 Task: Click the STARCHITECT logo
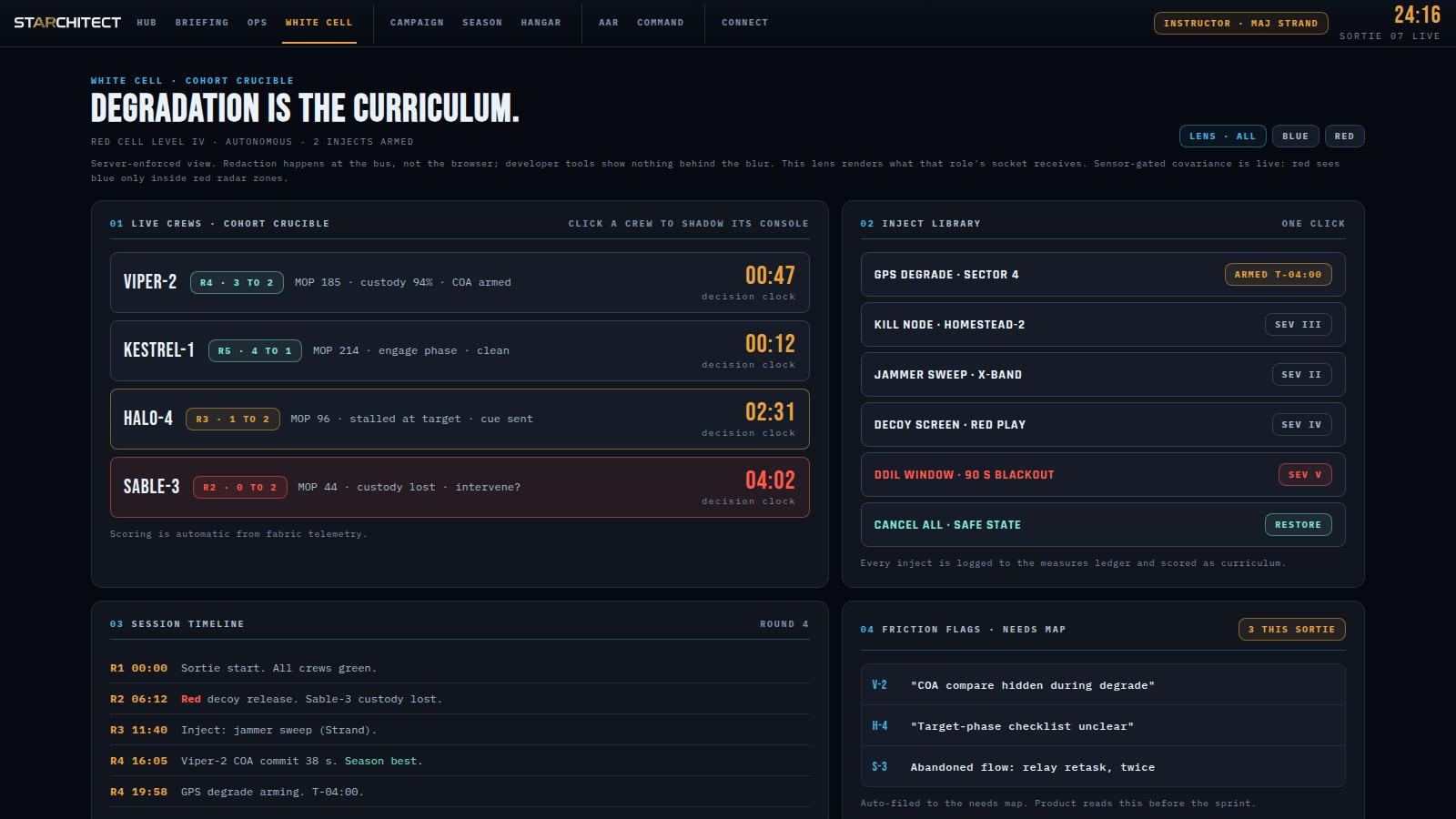point(67,22)
